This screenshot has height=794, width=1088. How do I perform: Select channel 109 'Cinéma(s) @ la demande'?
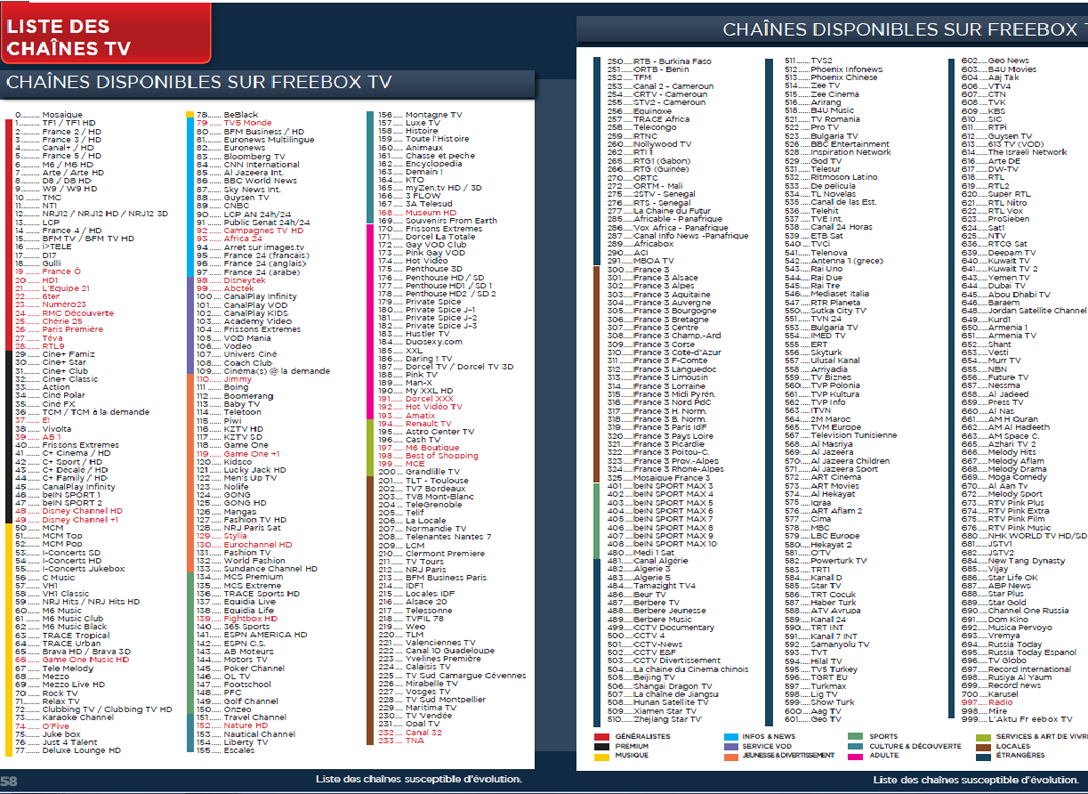tap(263, 371)
